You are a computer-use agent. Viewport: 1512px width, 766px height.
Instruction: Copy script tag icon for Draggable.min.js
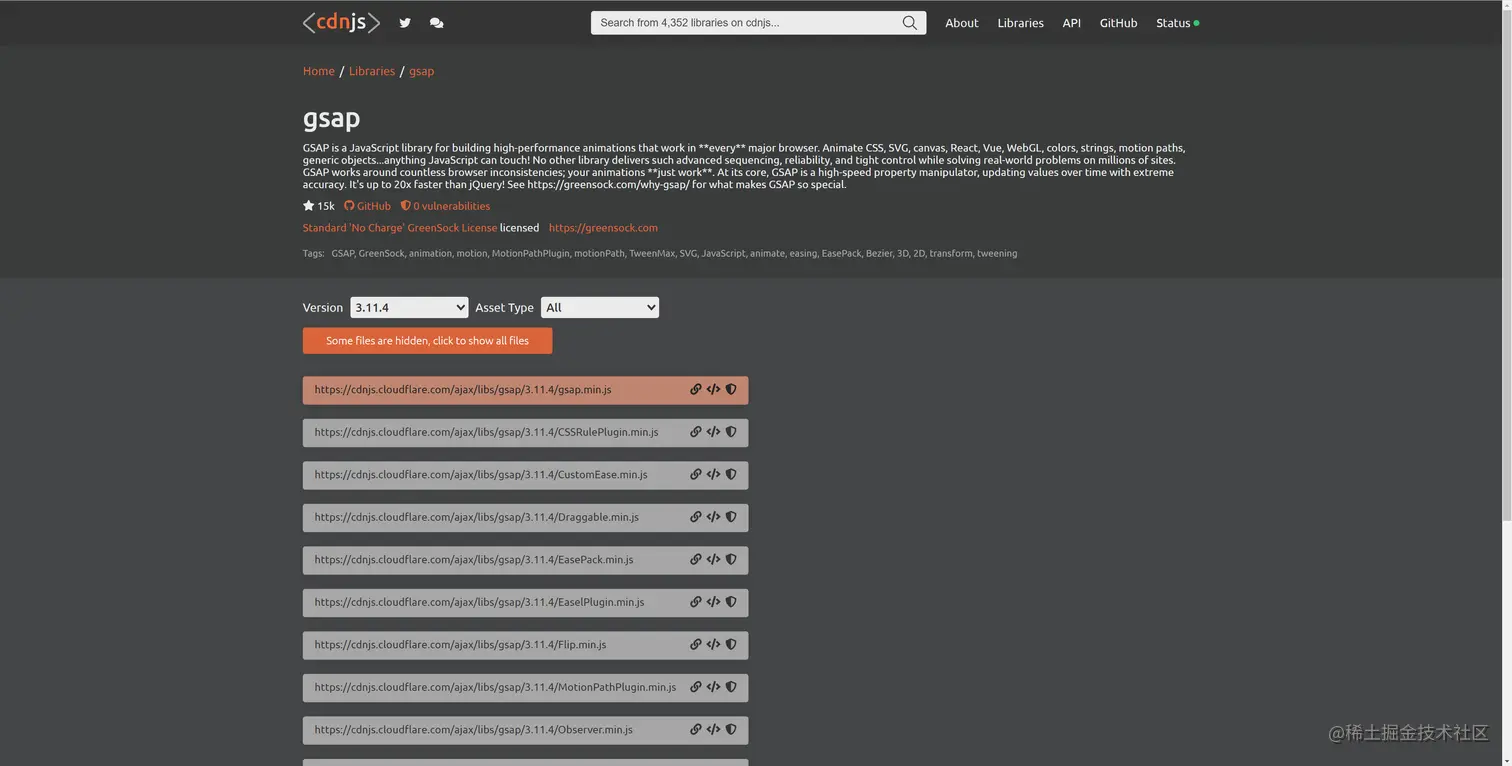[x=713, y=517]
